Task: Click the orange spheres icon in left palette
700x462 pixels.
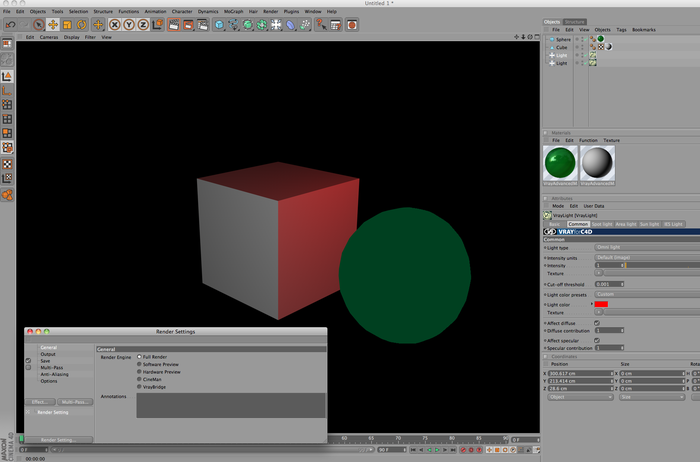Action: tap(7, 195)
